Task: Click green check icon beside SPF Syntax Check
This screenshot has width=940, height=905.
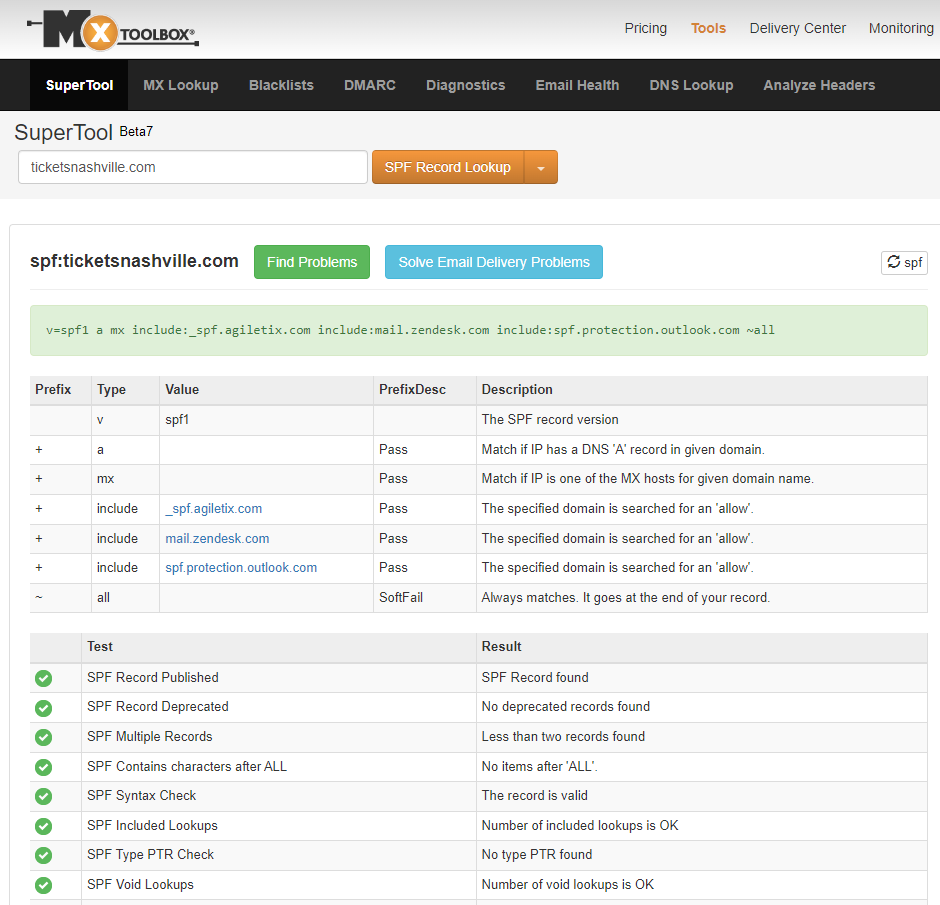Action: (43, 797)
